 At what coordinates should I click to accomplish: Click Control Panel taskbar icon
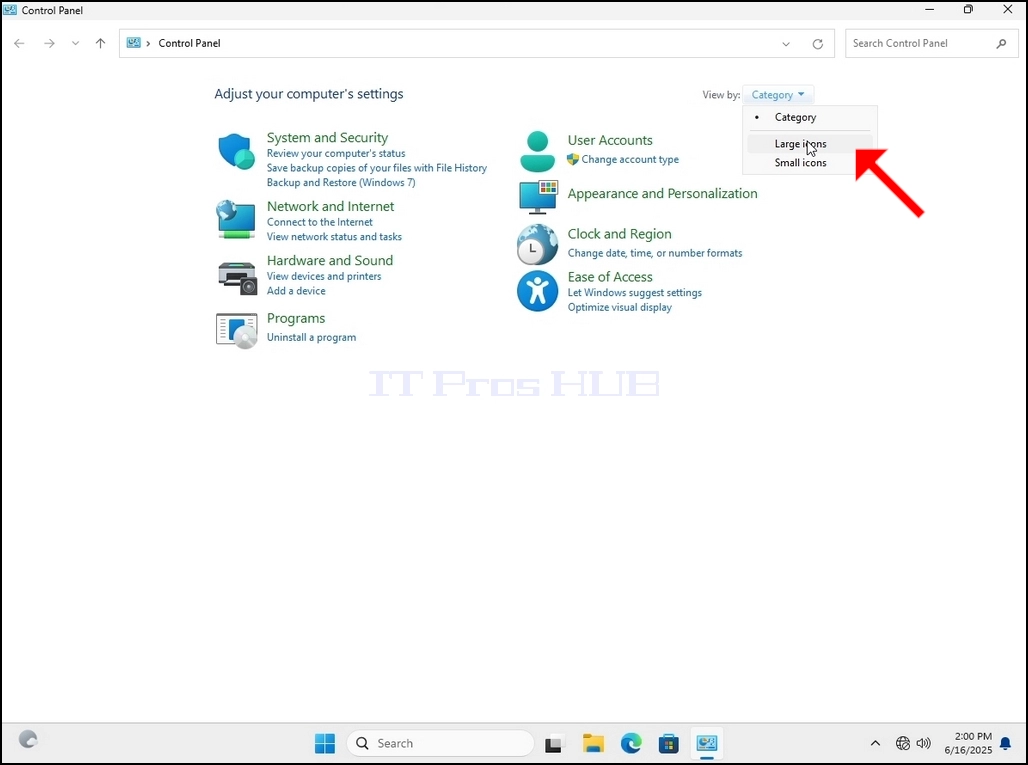pyautogui.click(x=707, y=743)
